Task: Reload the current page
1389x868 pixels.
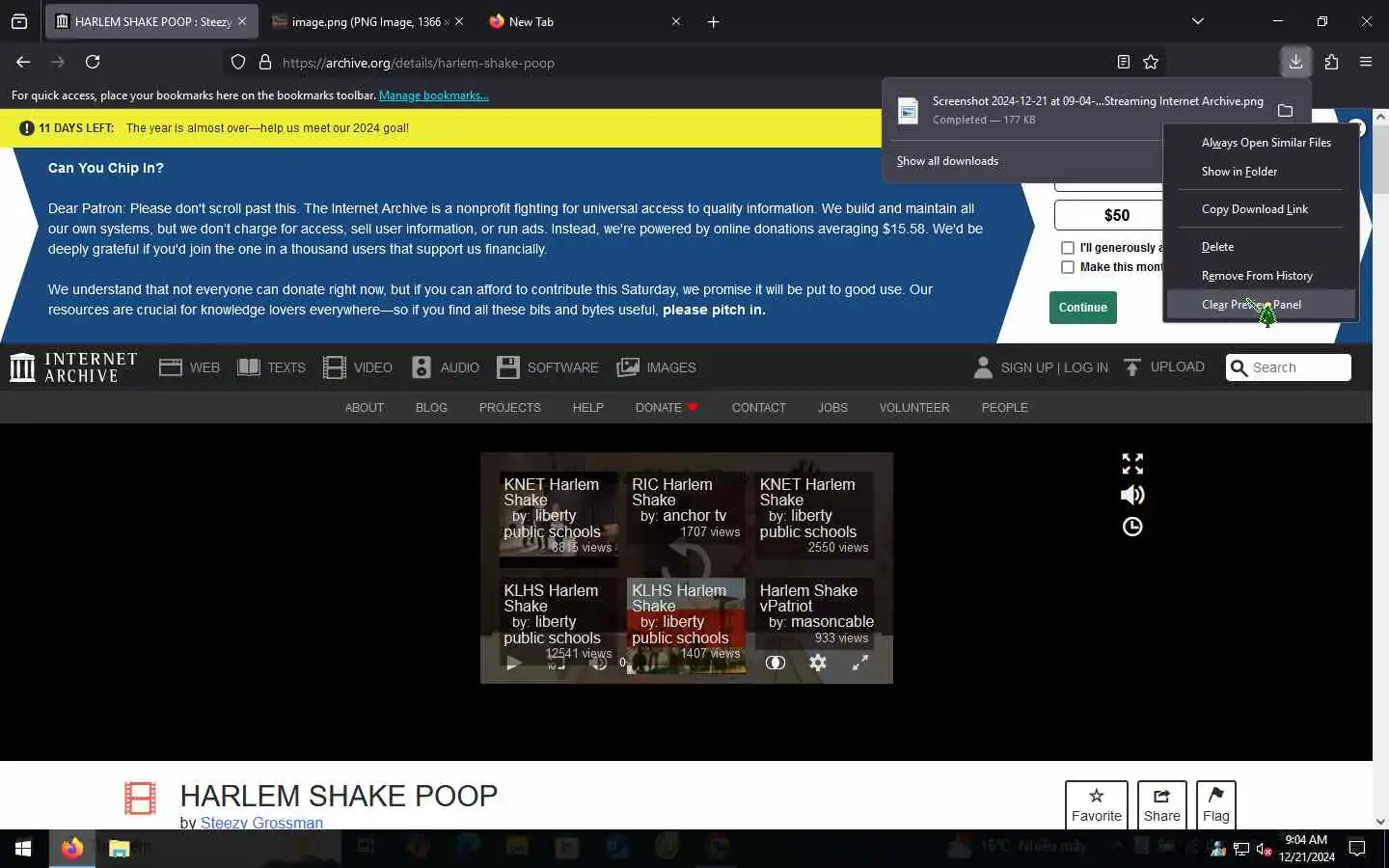Action: 93,62
